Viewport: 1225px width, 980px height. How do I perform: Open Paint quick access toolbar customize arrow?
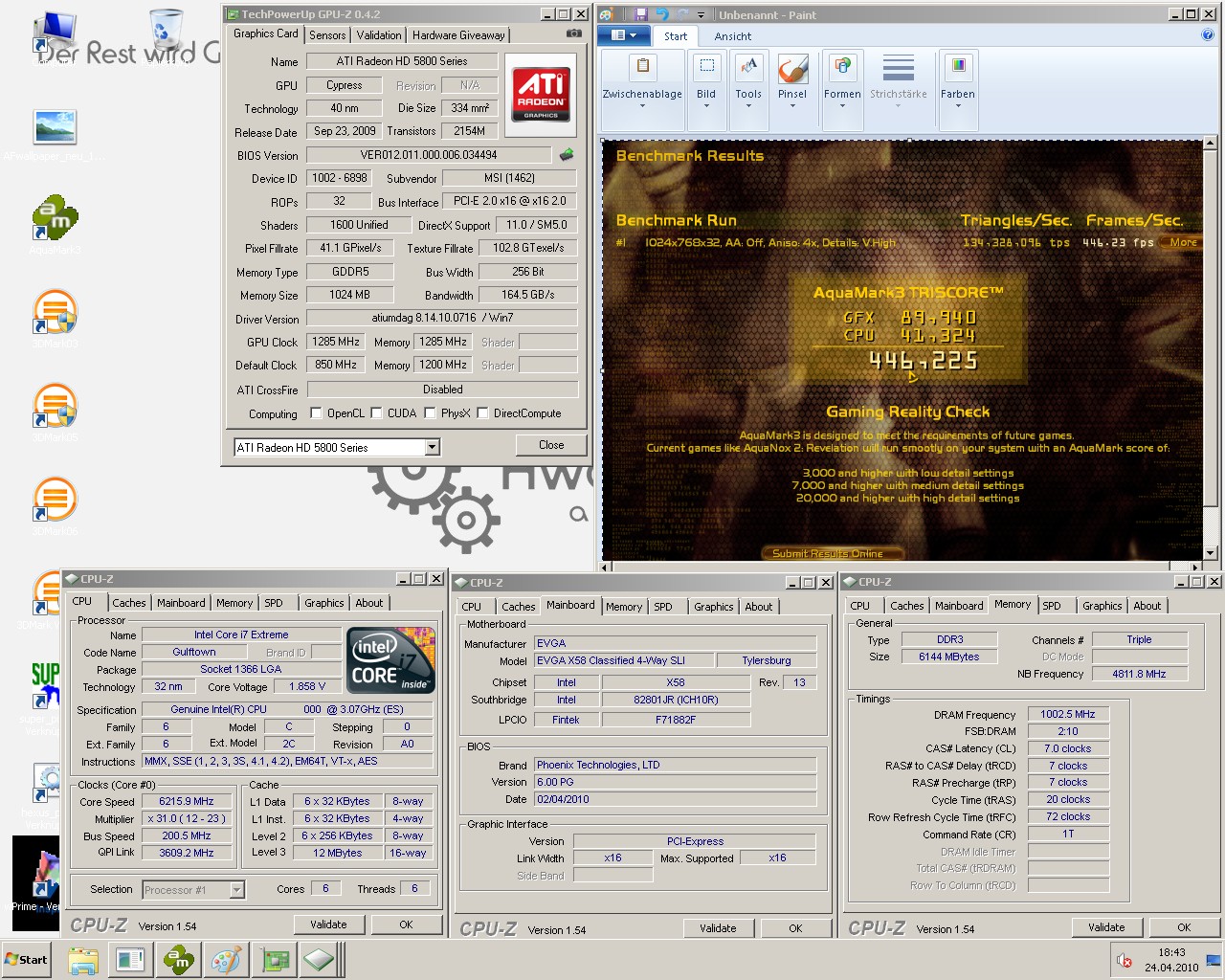click(701, 15)
